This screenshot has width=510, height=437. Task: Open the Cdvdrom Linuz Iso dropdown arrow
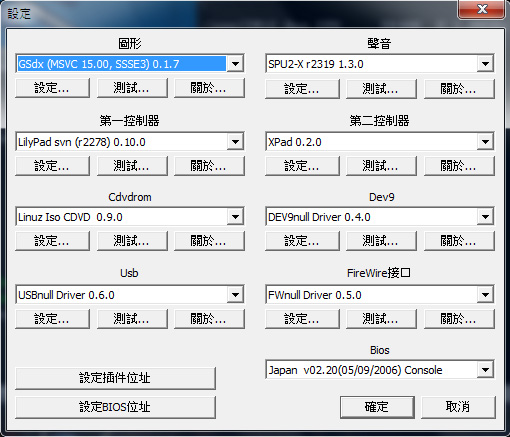(x=235, y=217)
